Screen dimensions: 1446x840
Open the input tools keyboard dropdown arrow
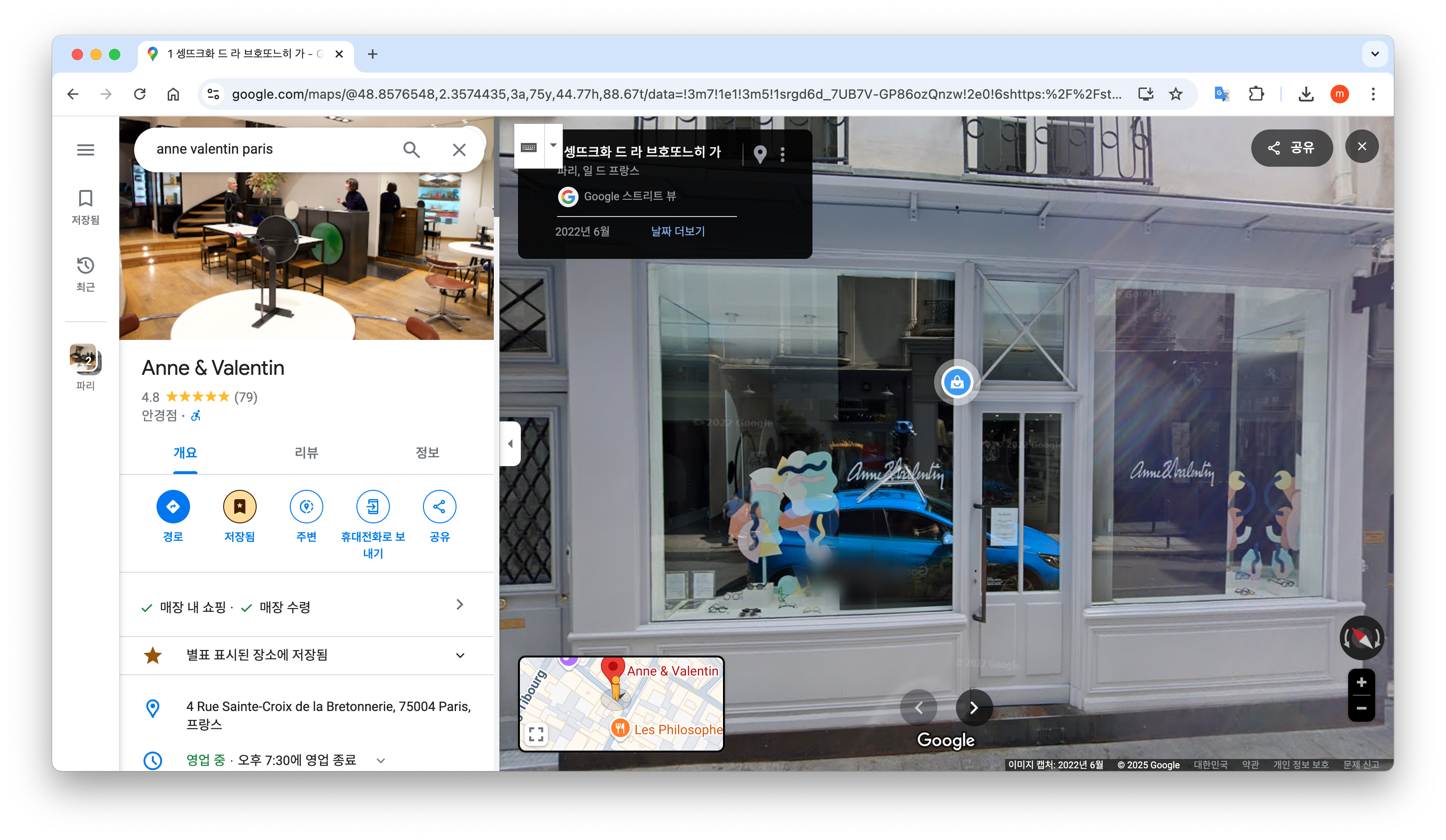point(553,146)
